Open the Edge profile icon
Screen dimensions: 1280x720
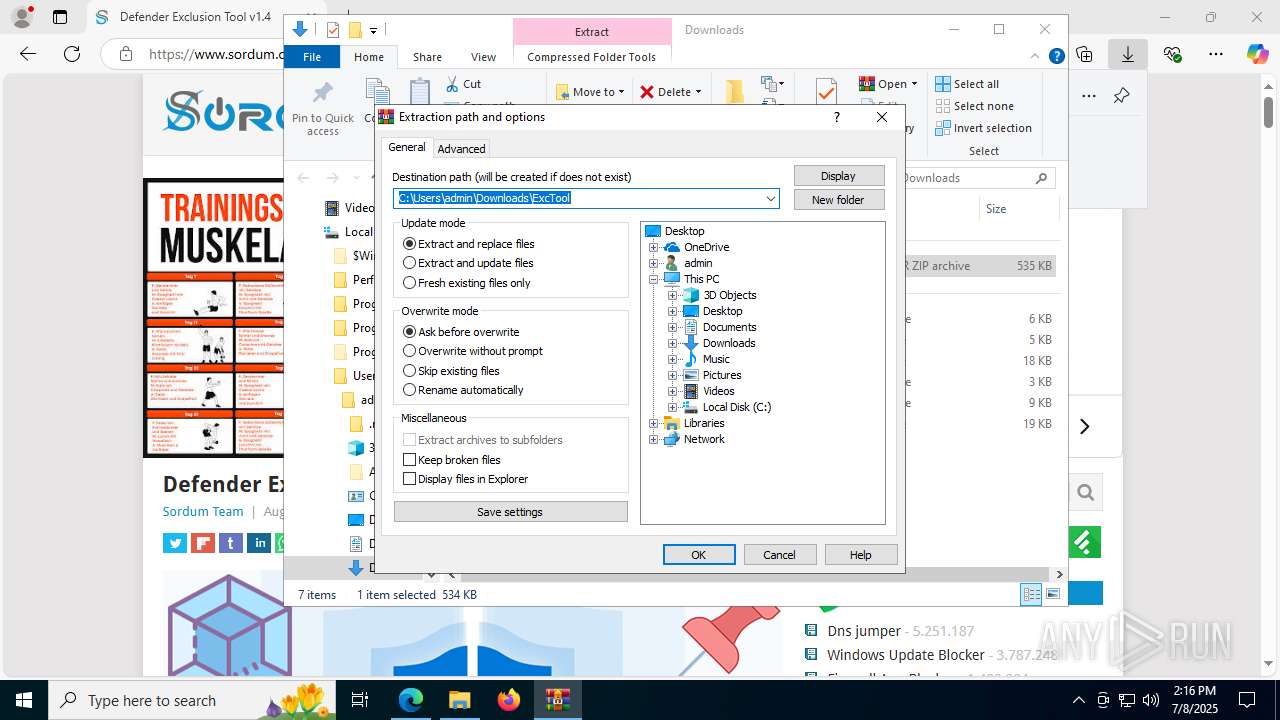click(x=22, y=17)
